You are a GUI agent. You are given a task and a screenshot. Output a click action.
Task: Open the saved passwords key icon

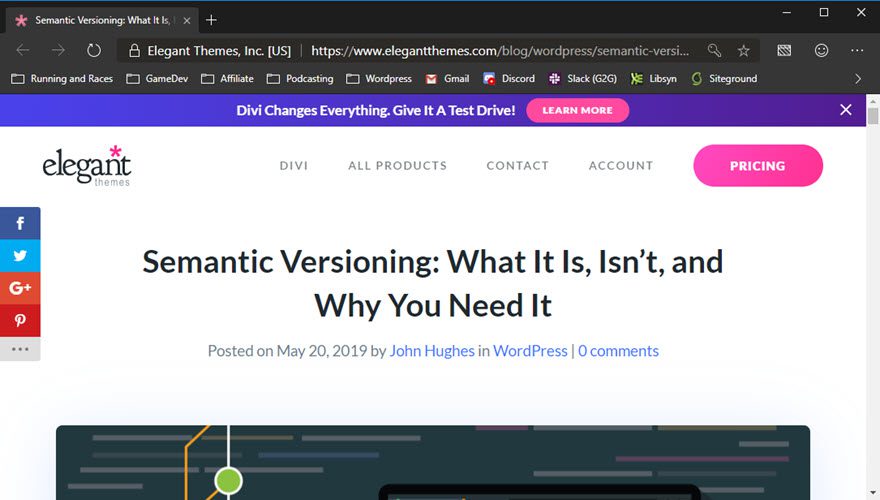click(714, 51)
